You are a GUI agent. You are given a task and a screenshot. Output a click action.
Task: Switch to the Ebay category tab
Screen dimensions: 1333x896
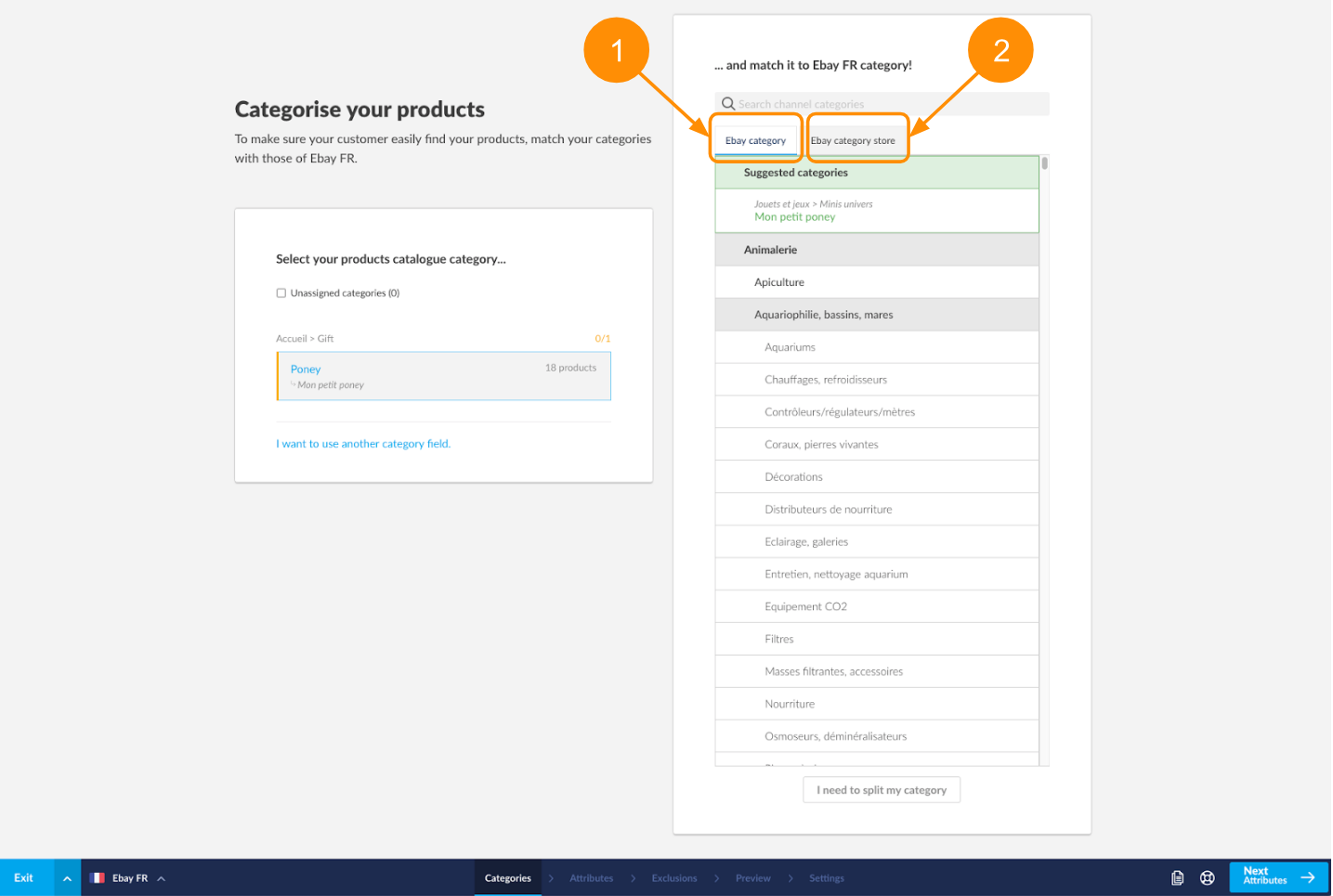pos(755,141)
